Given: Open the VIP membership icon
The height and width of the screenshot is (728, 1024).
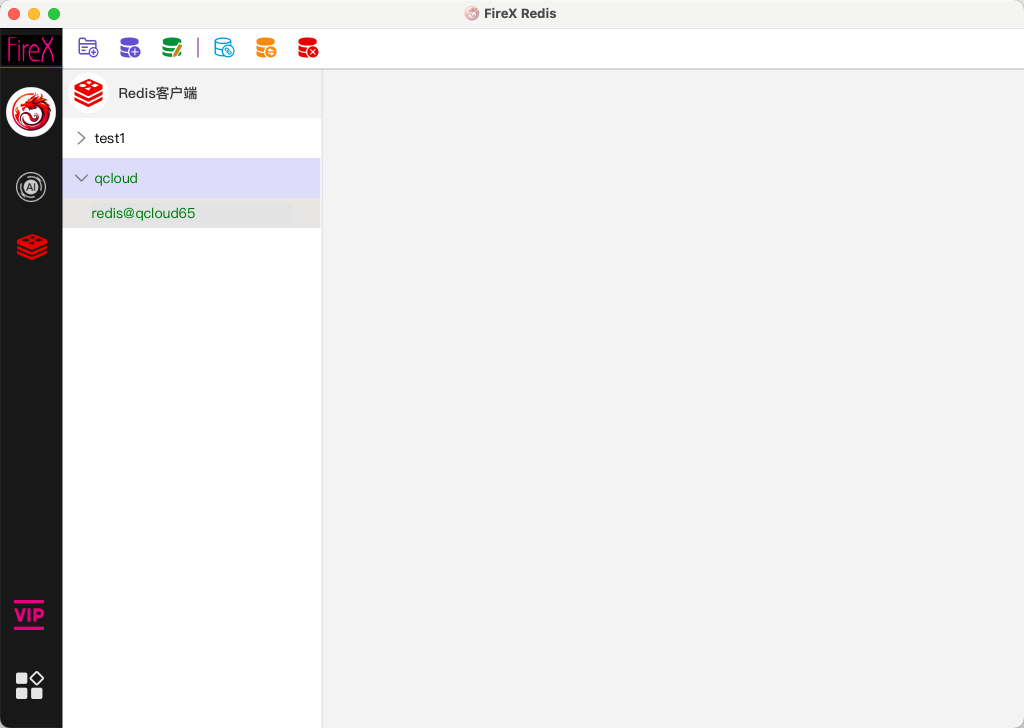Looking at the screenshot, I should [29, 614].
